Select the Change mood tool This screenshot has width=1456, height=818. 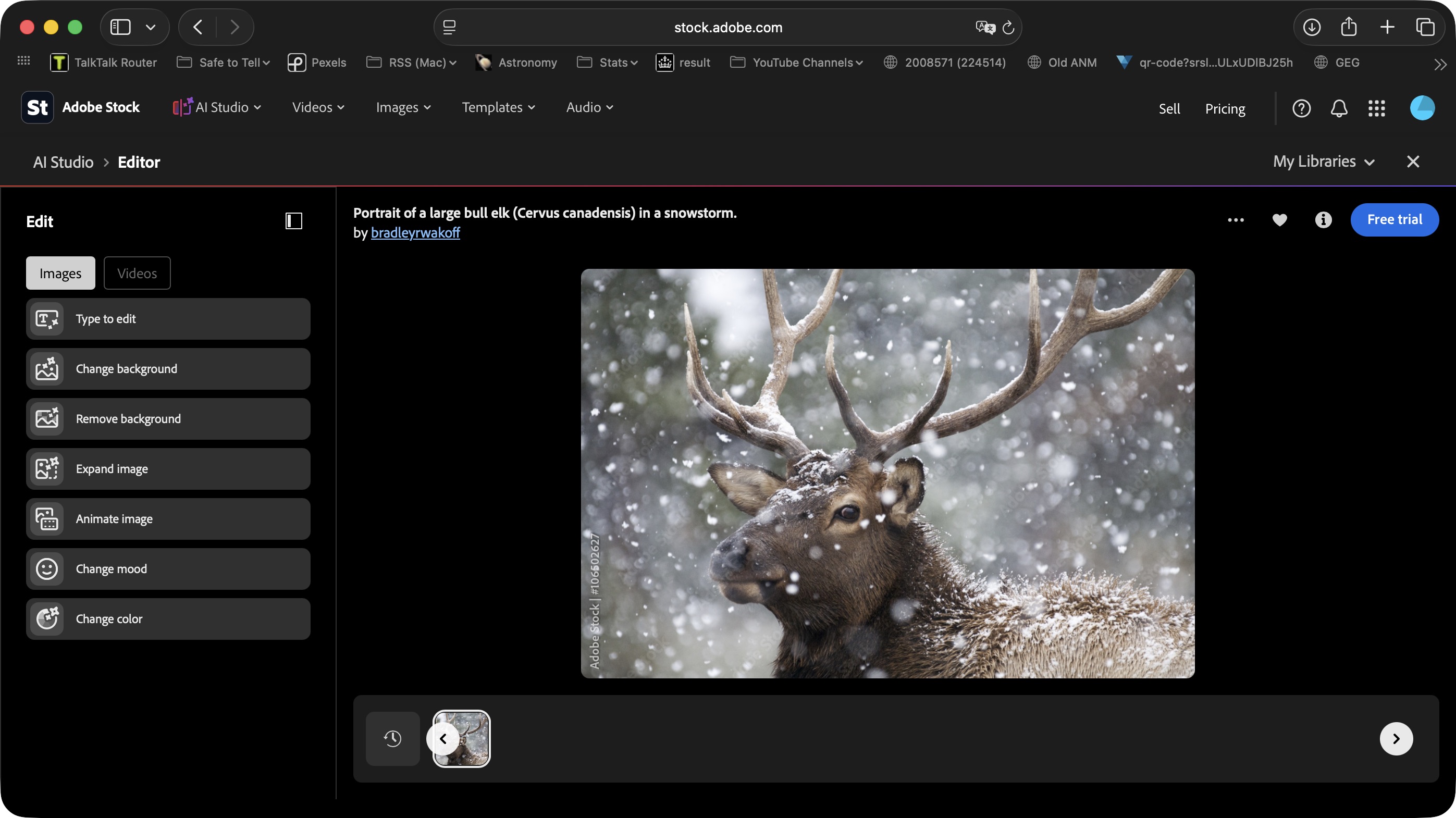point(168,569)
